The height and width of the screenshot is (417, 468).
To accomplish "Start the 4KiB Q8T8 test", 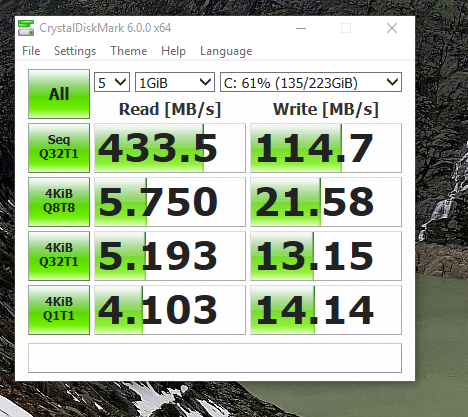I will click(59, 202).
